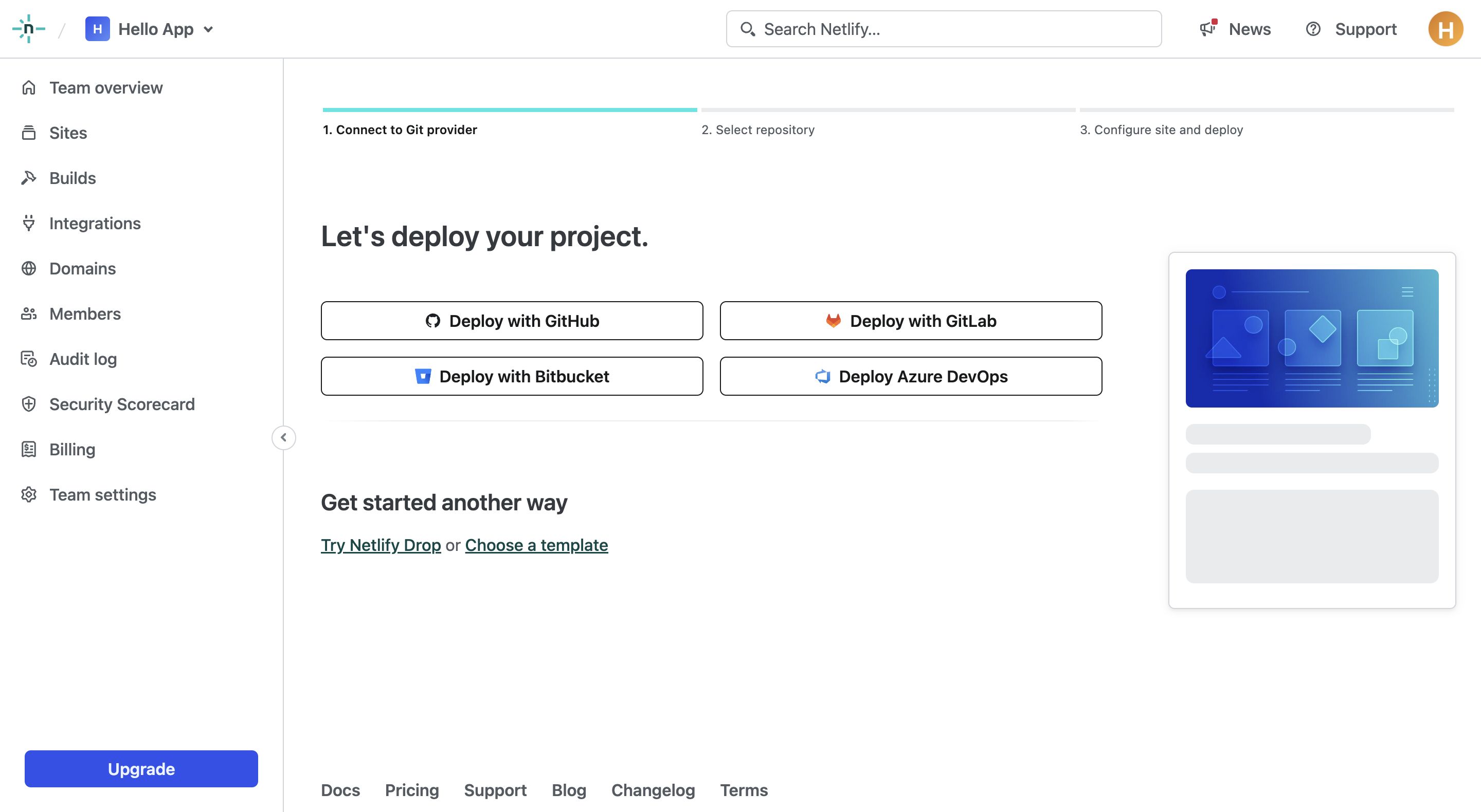
Task: Collapse the sidebar with the chevron button
Action: 283,437
